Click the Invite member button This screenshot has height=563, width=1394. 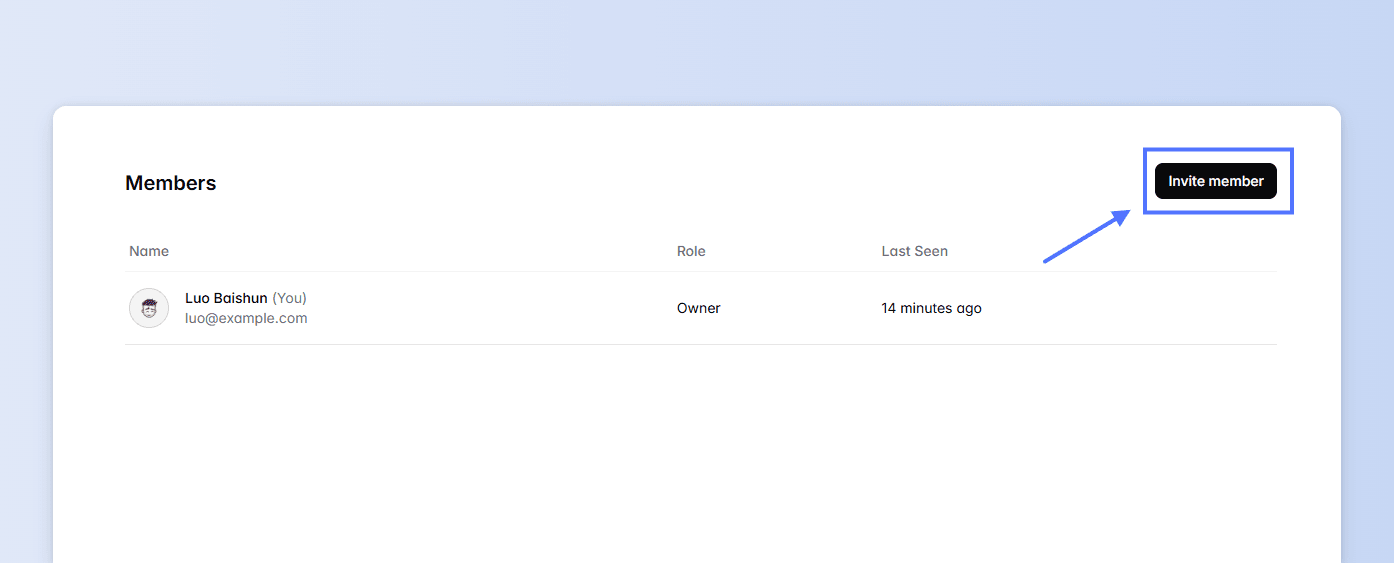pos(1215,181)
